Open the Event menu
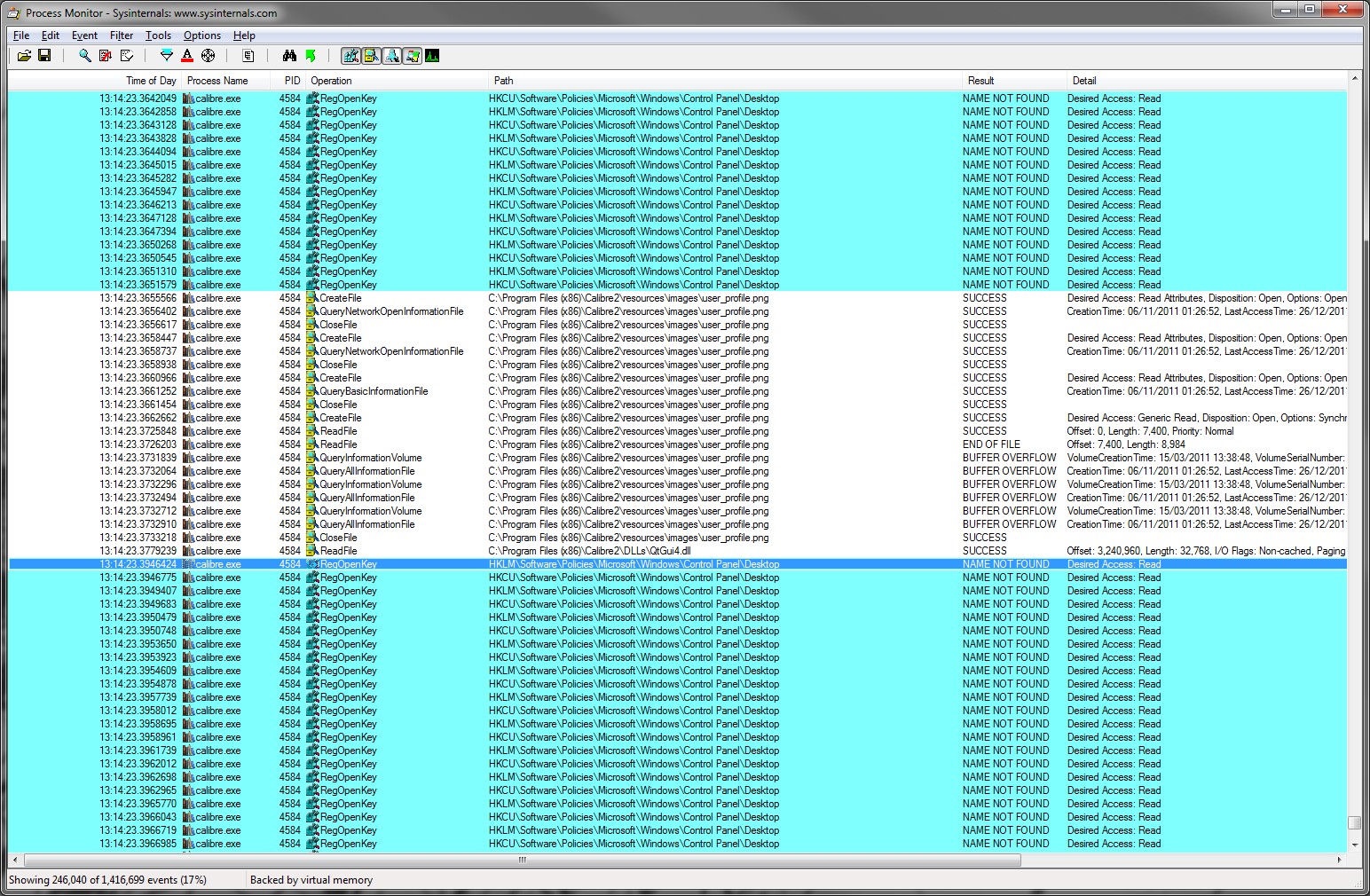The height and width of the screenshot is (896, 1370). (x=84, y=35)
